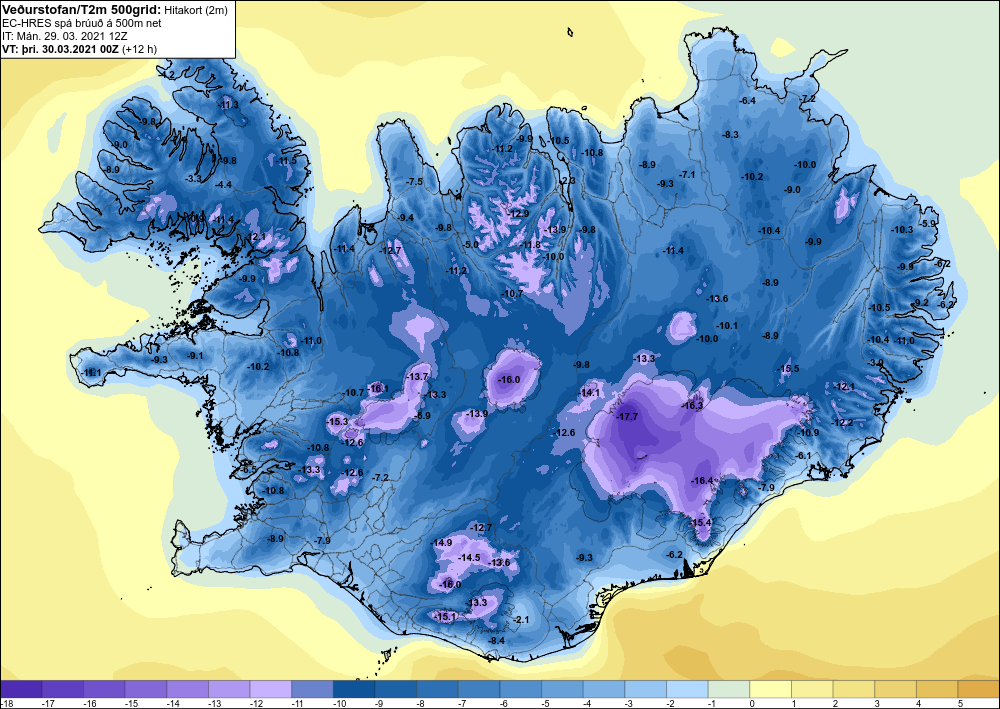Click the -12.9 temperature value

tap(518, 214)
